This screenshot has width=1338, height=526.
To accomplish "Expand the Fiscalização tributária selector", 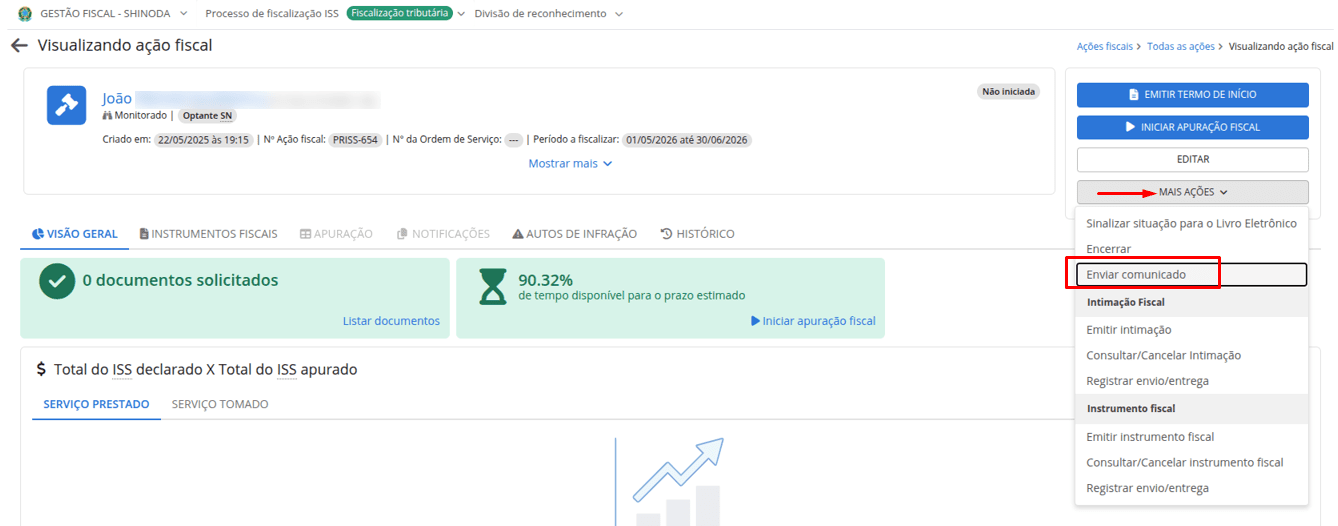I will tap(406, 14).
